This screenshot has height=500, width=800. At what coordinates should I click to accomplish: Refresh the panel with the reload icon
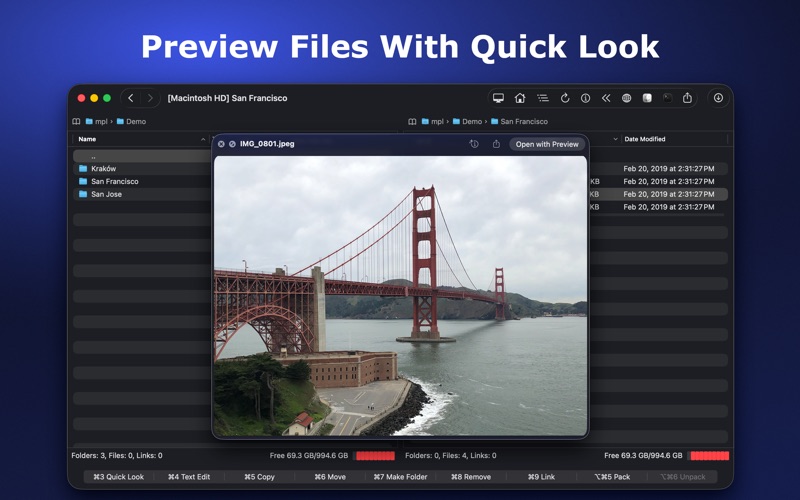[565, 98]
